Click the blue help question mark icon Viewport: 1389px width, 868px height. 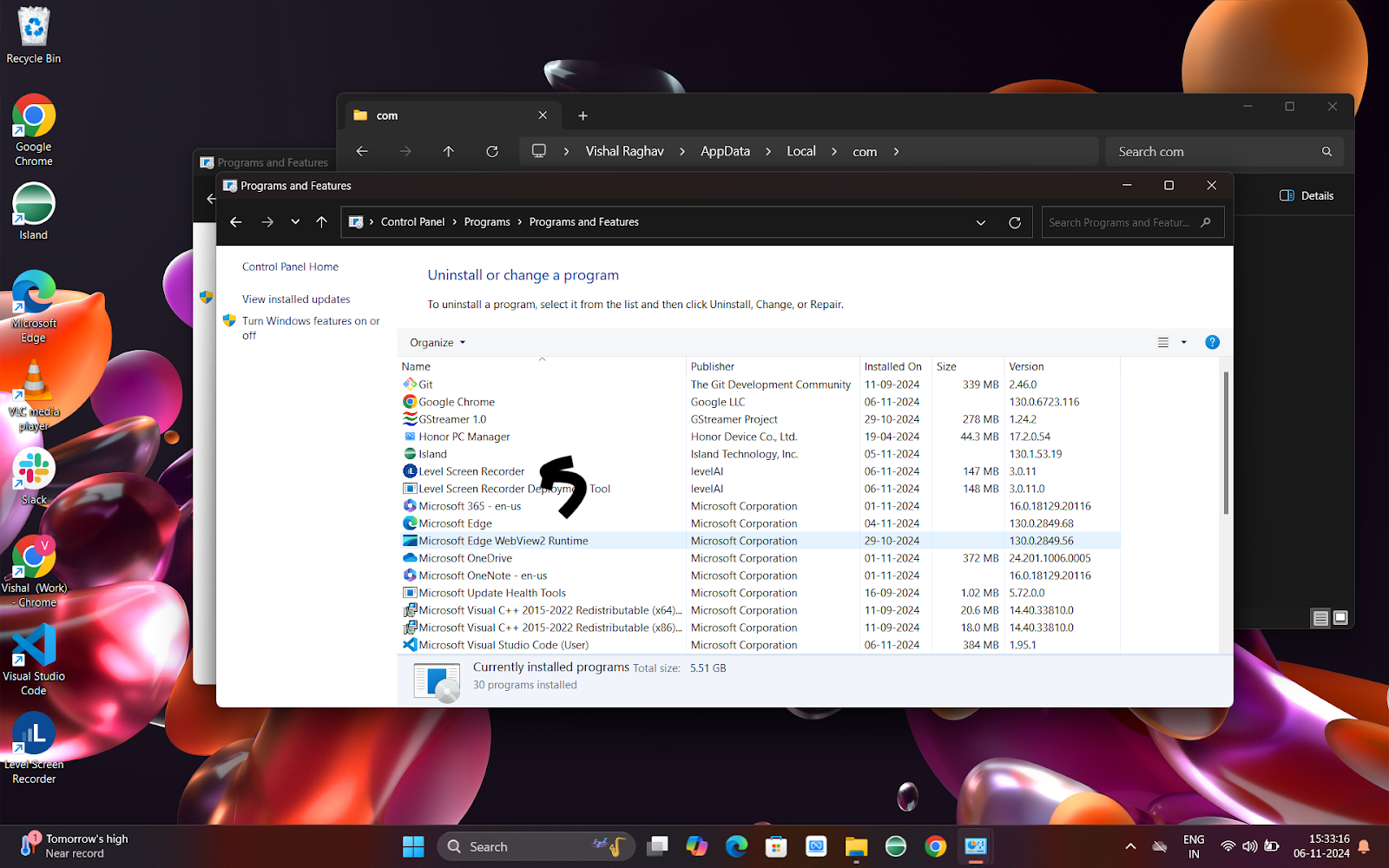1212,342
